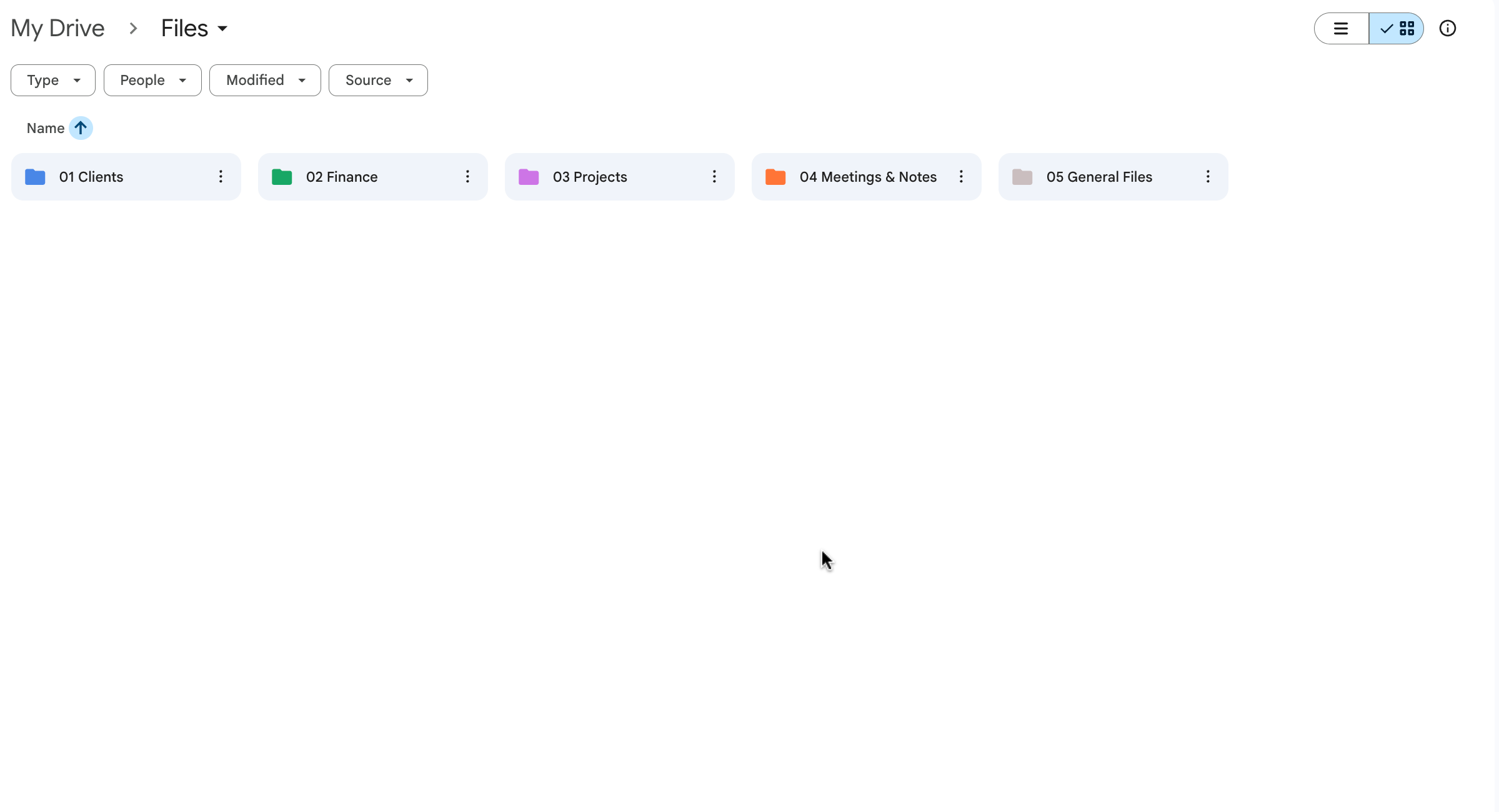This screenshot has height=812, width=1499.
Task: Open more actions for 05 General Files
Action: click(x=1208, y=177)
